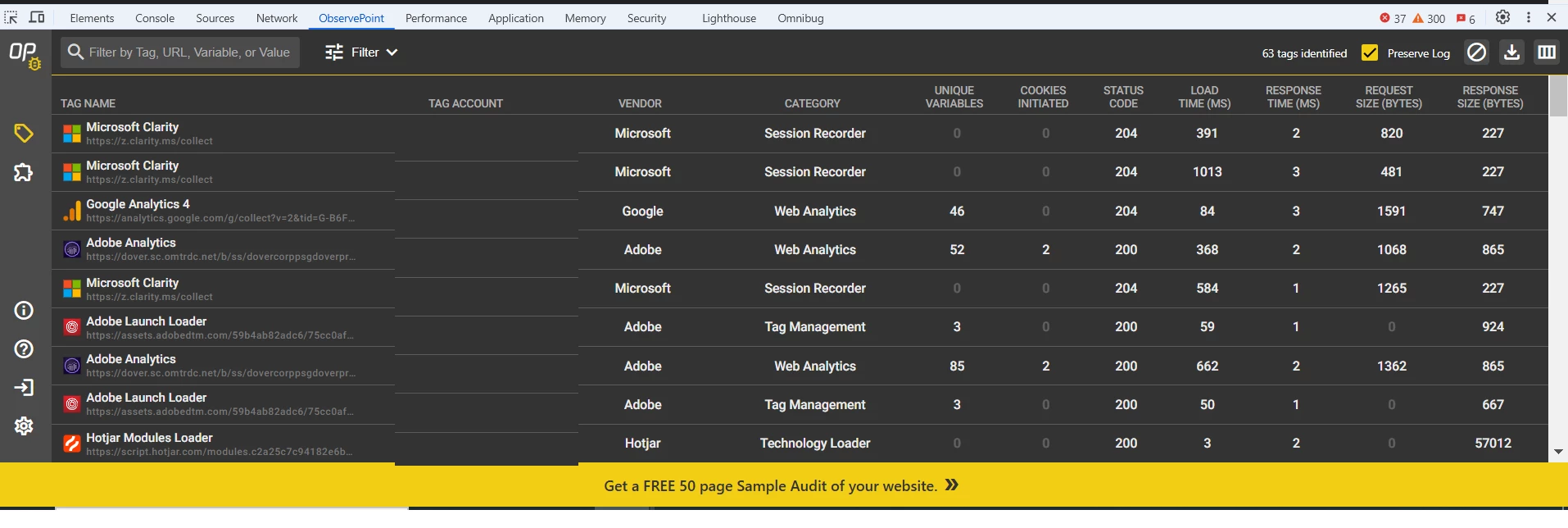The image size is (1568, 528).
Task: Sort by LOAD TIME (MS) column header
Action: [x=1204, y=97]
